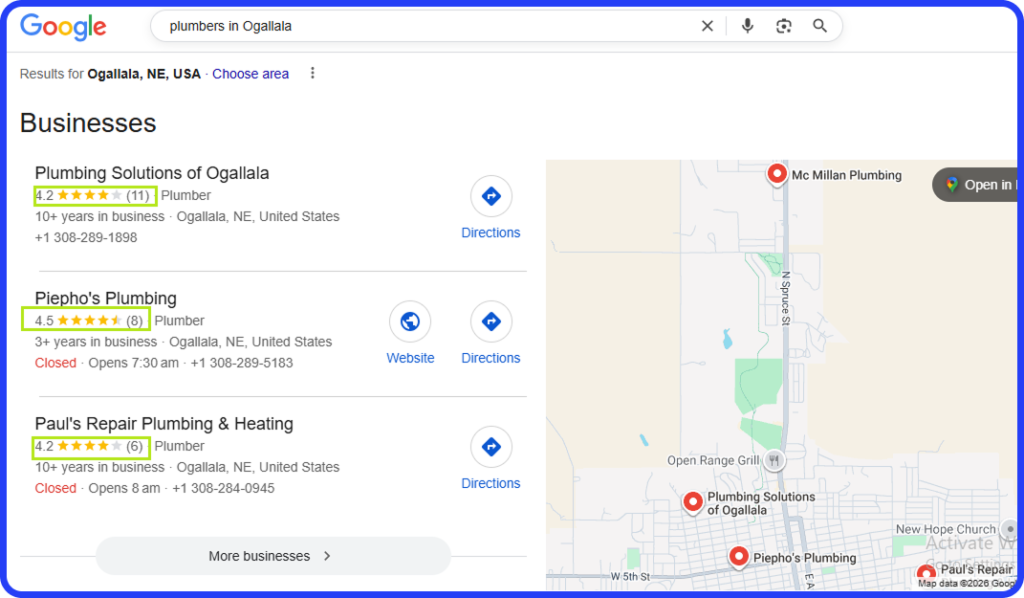Open Paul's Repair Plumbing & Heating listing title

164,424
